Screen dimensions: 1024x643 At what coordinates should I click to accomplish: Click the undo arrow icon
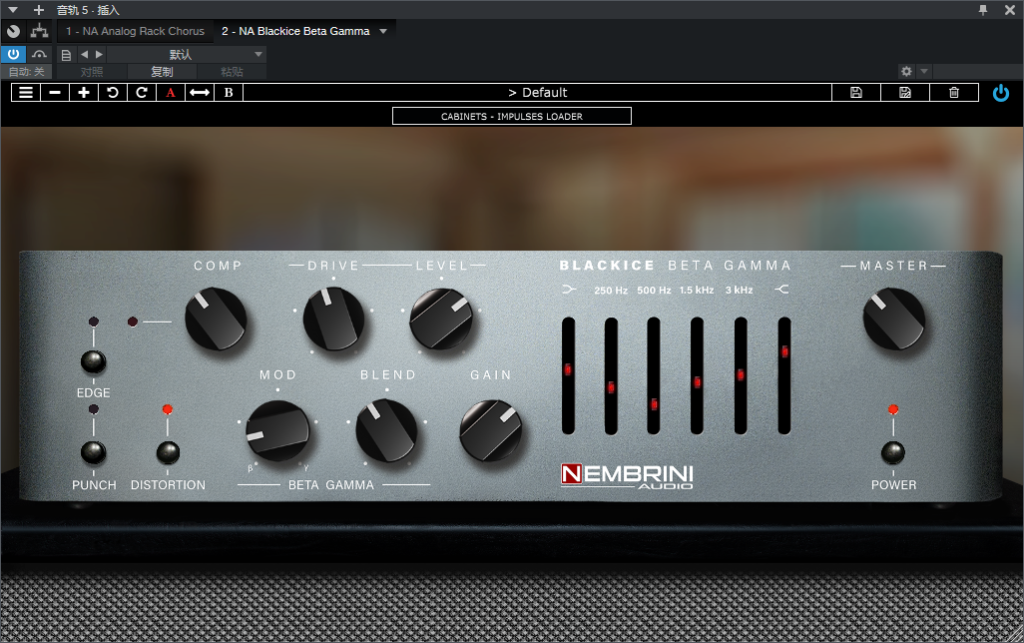pyautogui.click(x=113, y=92)
